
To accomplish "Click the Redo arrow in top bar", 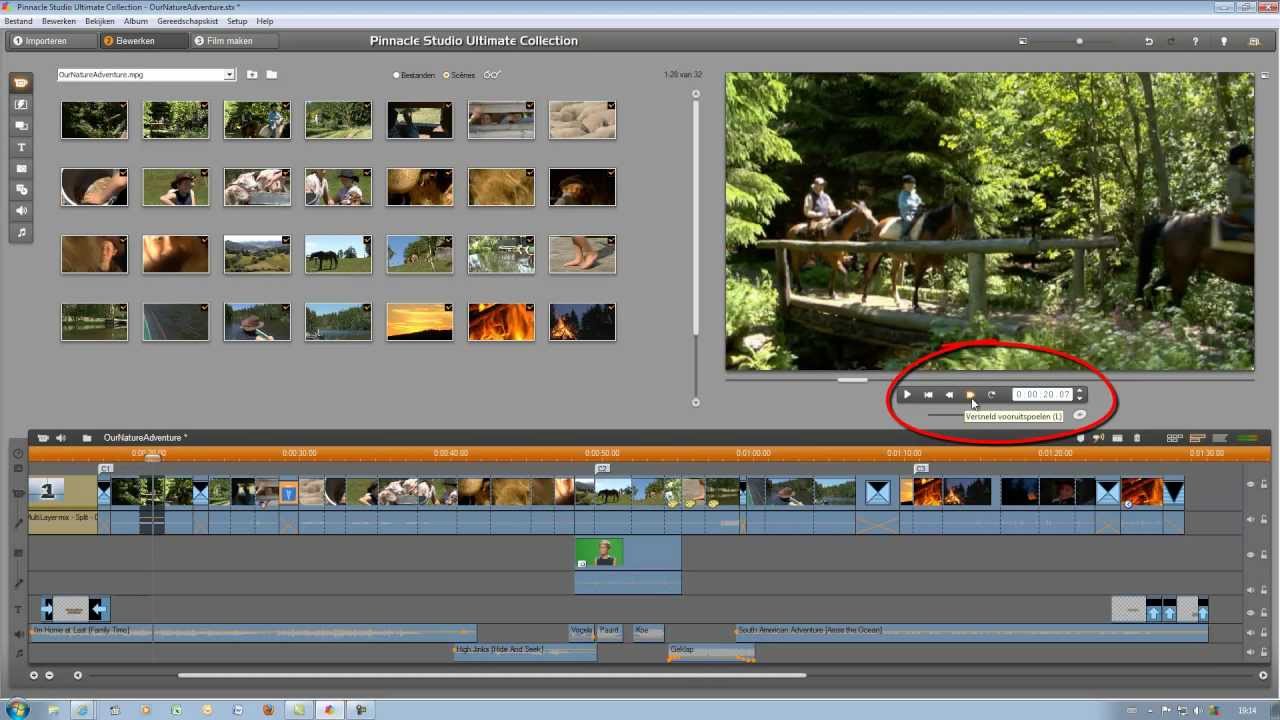I will pos(1172,42).
